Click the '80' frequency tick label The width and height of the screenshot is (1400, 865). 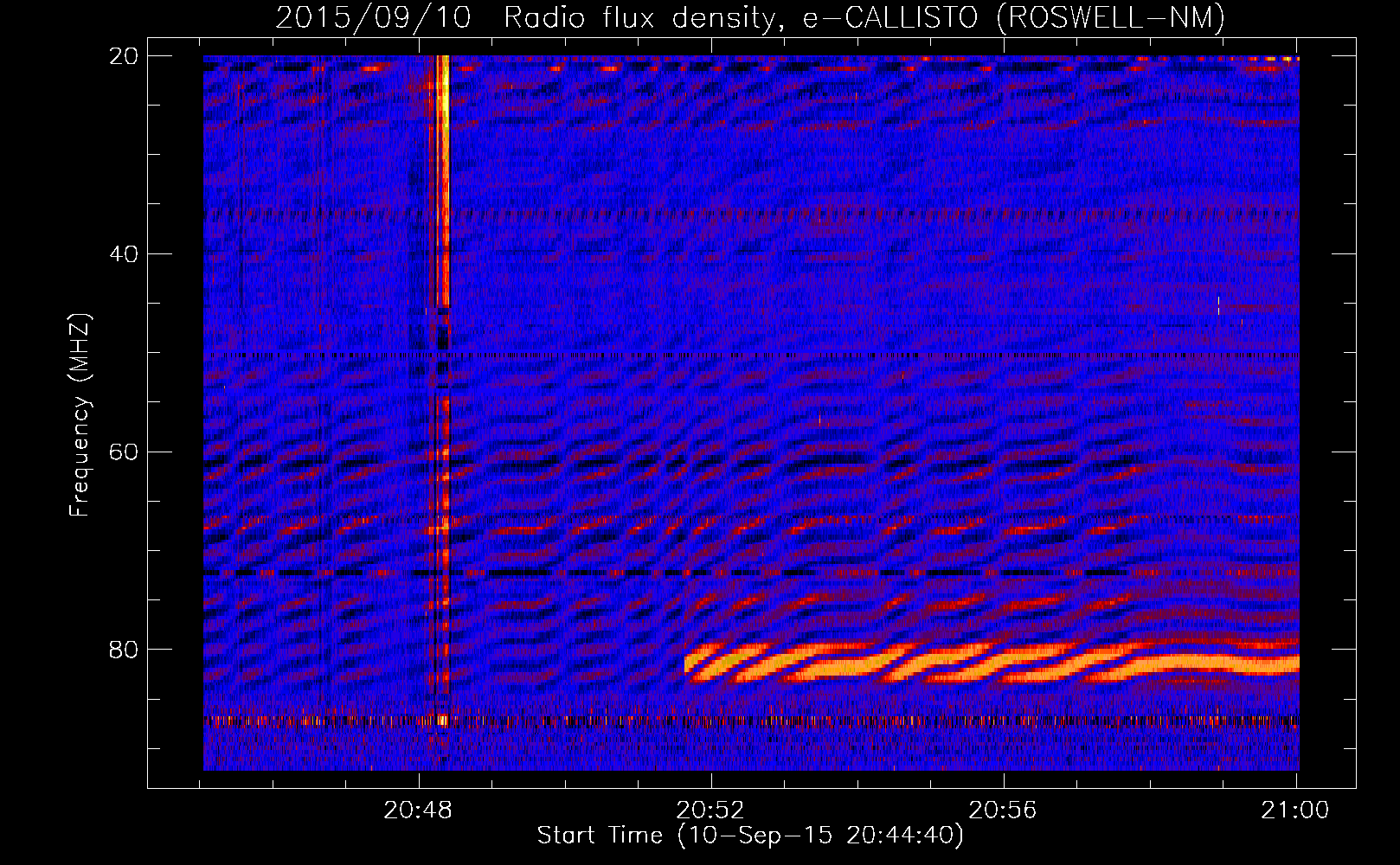124,650
